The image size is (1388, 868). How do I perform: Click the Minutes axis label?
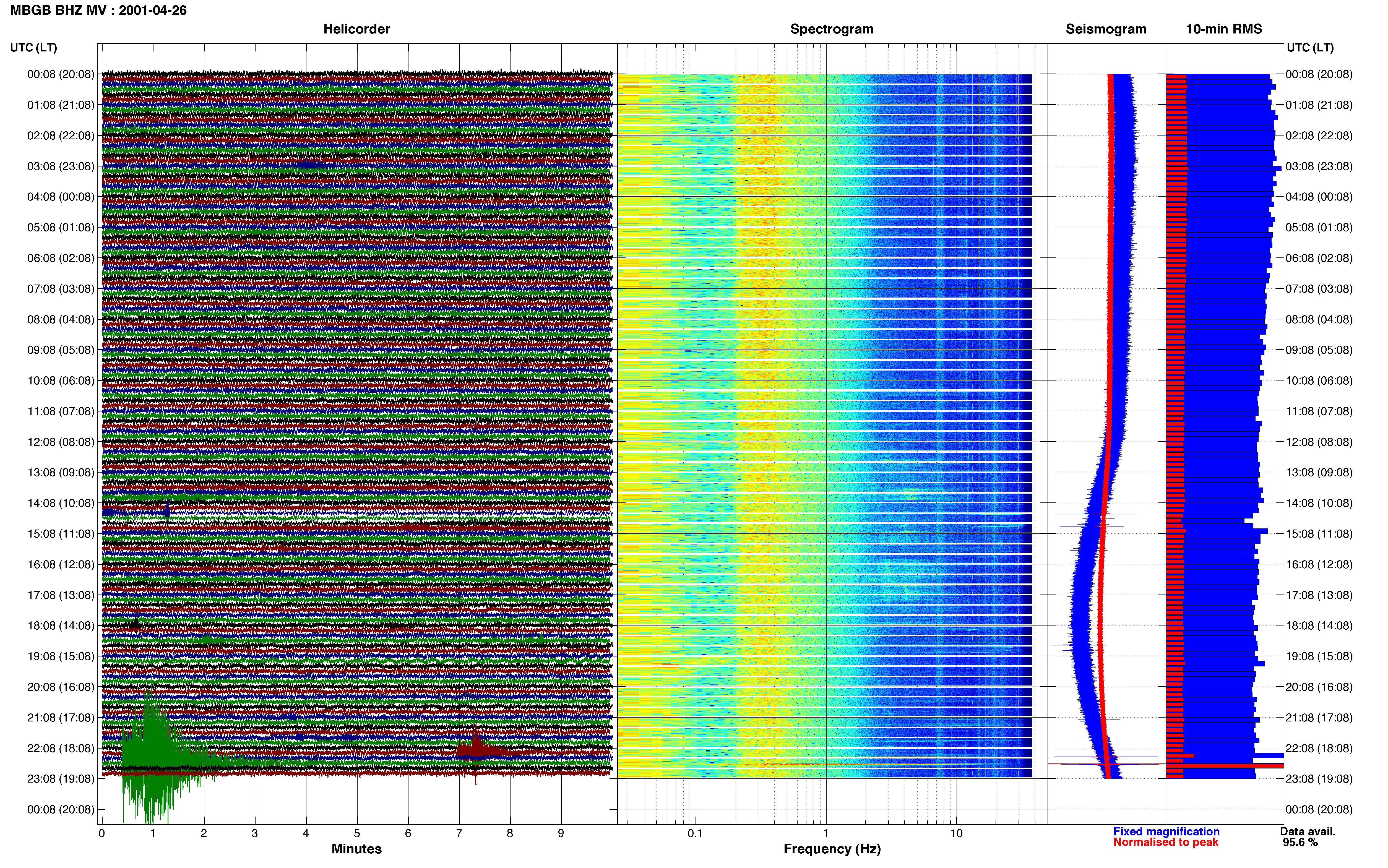[x=356, y=849]
